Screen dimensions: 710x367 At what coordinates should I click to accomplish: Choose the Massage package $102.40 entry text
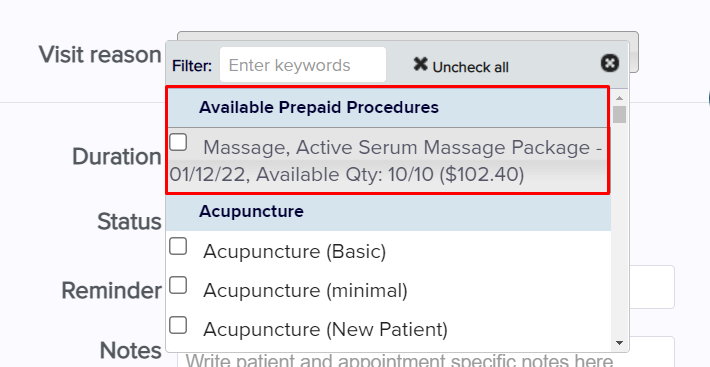pyautogui.click(x=385, y=161)
